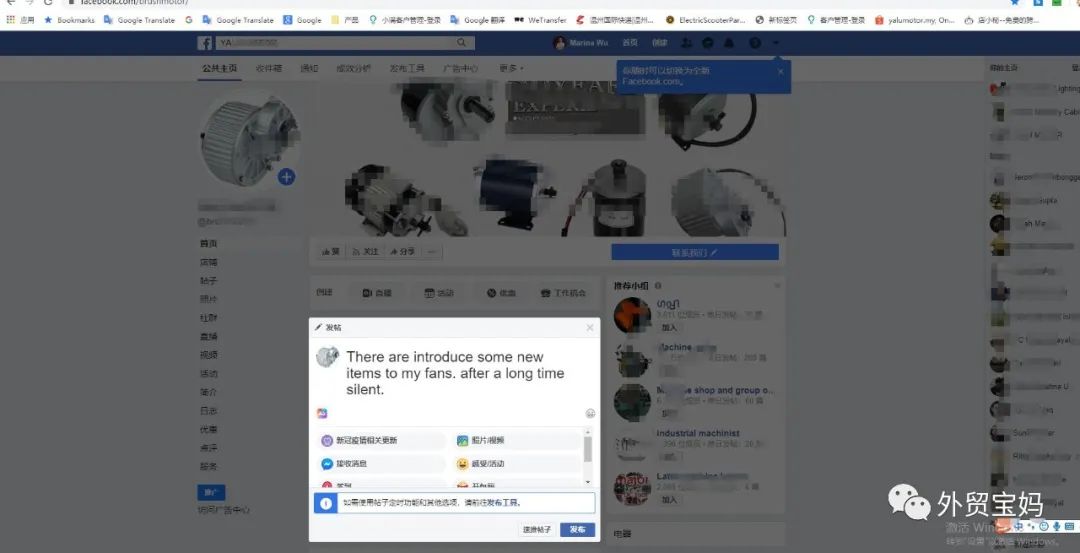Open 简介 in the page left menu
The image size is (1080, 553).
point(209,393)
